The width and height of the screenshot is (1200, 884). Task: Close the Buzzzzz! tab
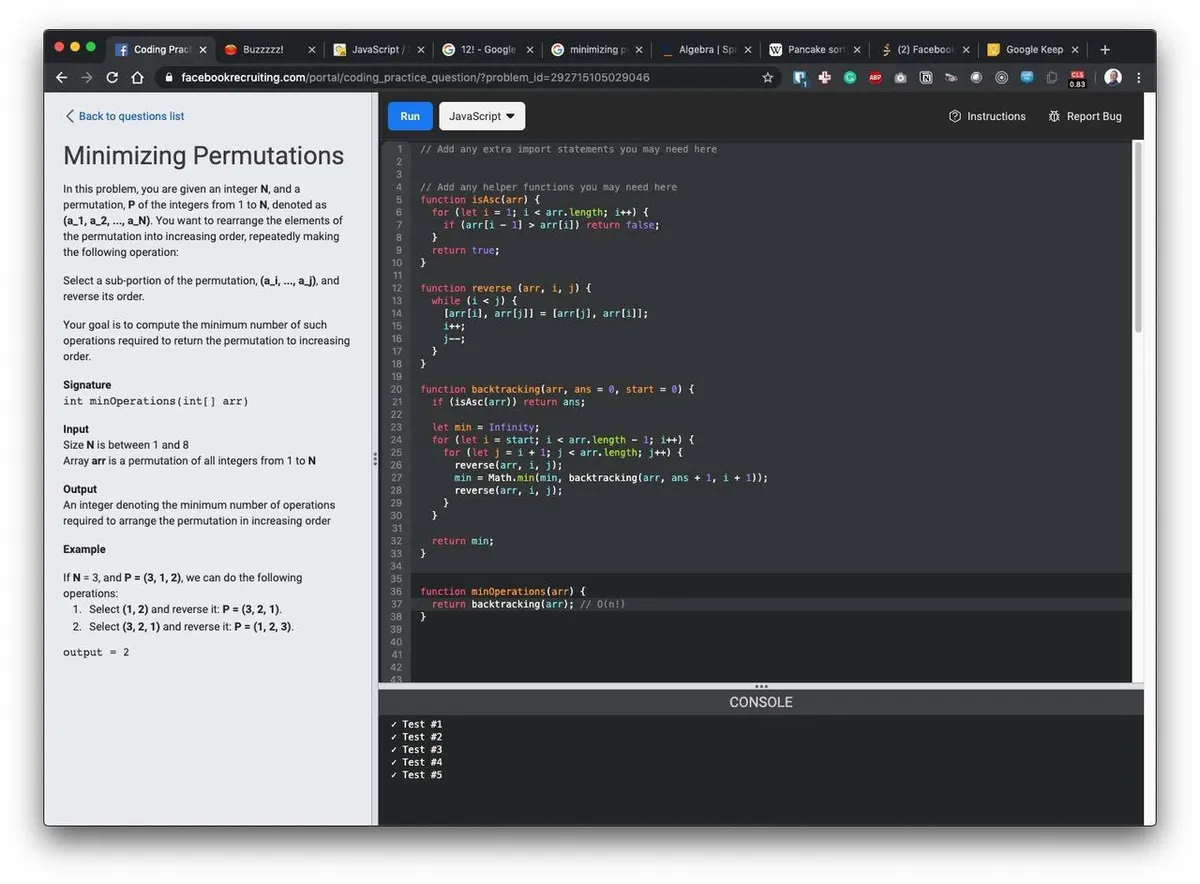point(312,50)
